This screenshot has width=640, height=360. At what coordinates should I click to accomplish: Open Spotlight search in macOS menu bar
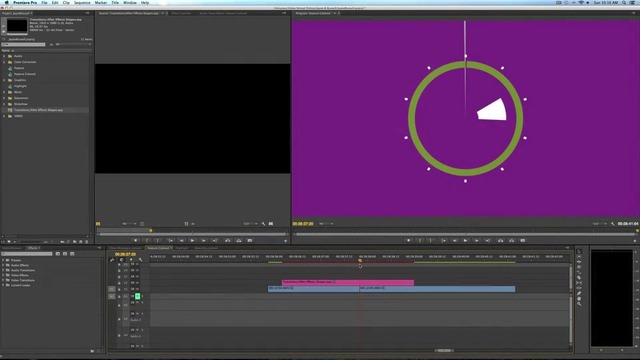(624, 2)
